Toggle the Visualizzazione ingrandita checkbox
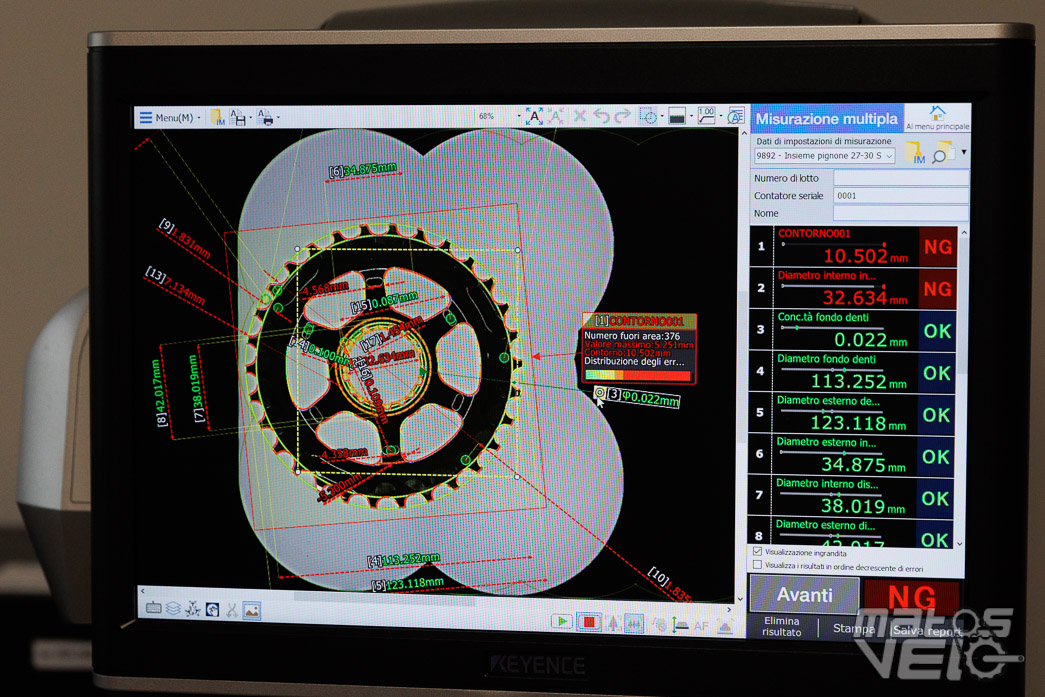 click(x=757, y=552)
